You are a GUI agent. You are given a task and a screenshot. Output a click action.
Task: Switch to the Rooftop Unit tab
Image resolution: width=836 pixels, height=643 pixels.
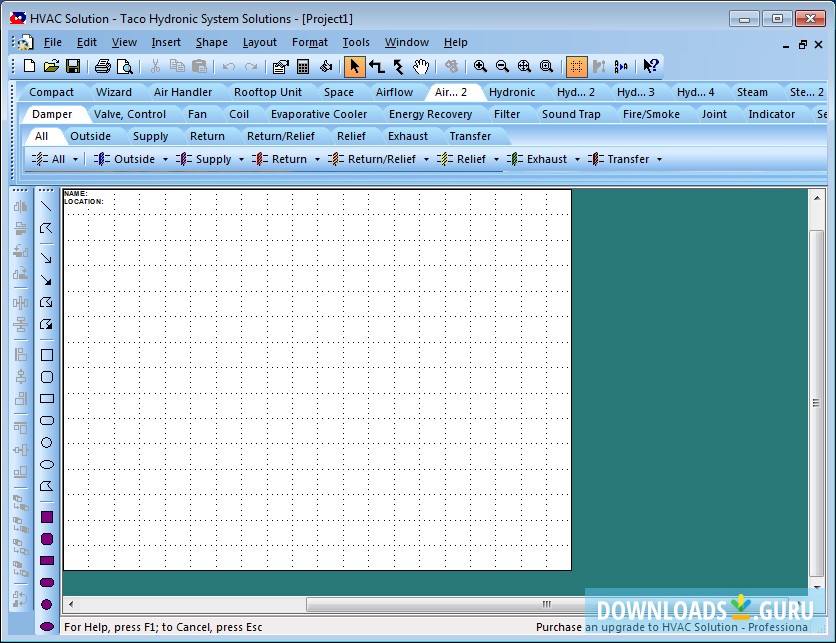coord(268,92)
